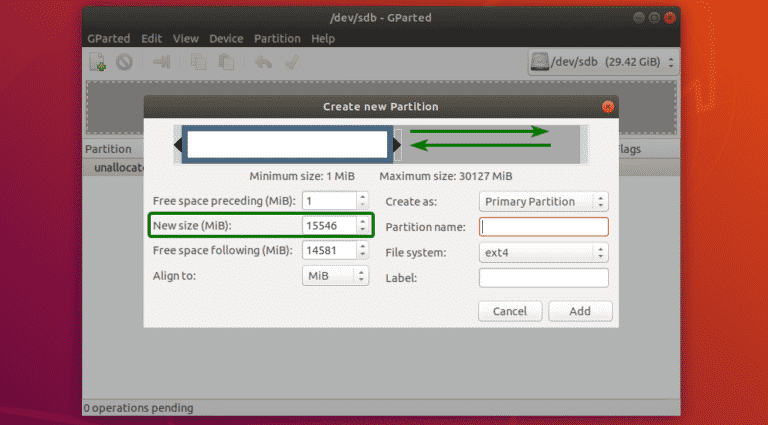The image size is (768, 425).
Task: Open the /dev/sdb device selector
Action: 603,62
